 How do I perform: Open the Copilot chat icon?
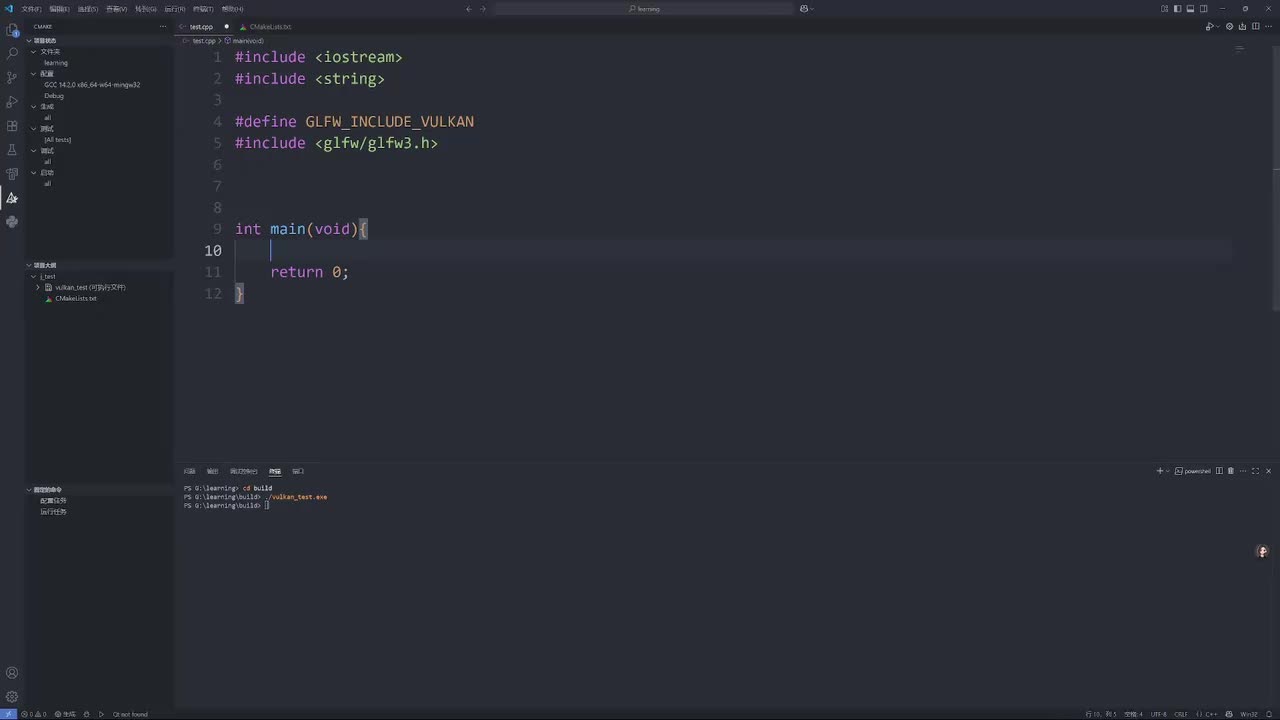pos(804,9)
